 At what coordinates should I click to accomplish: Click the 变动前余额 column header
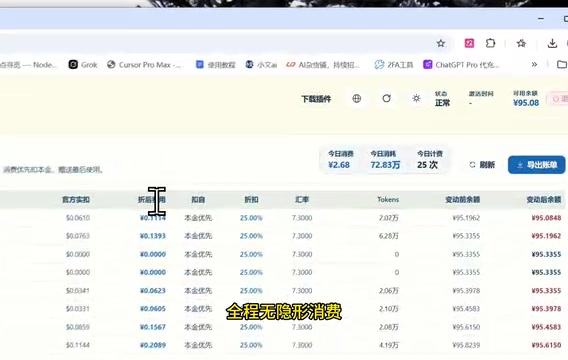pos(463,200)
